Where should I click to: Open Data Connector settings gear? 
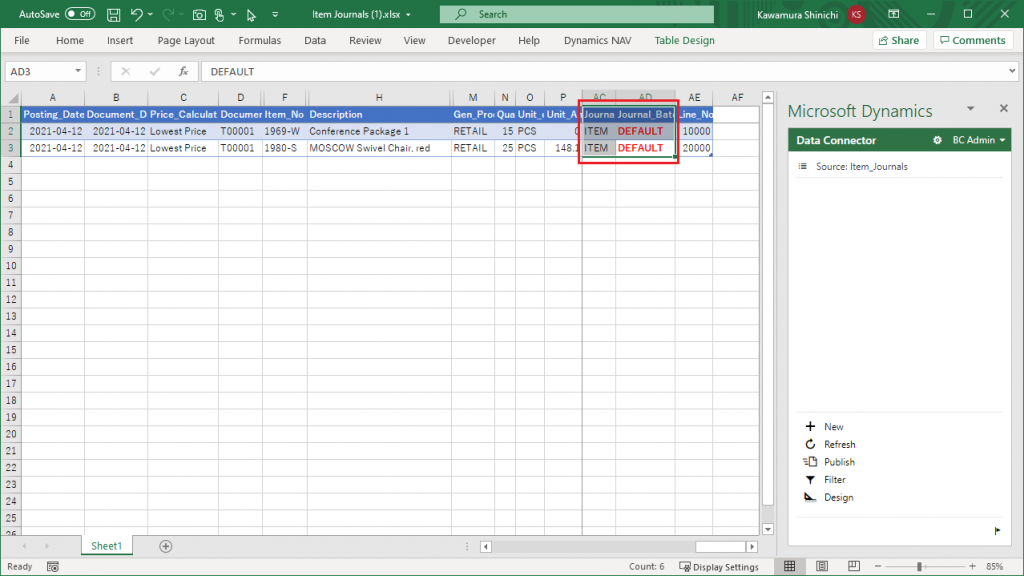tap(937, 140)
